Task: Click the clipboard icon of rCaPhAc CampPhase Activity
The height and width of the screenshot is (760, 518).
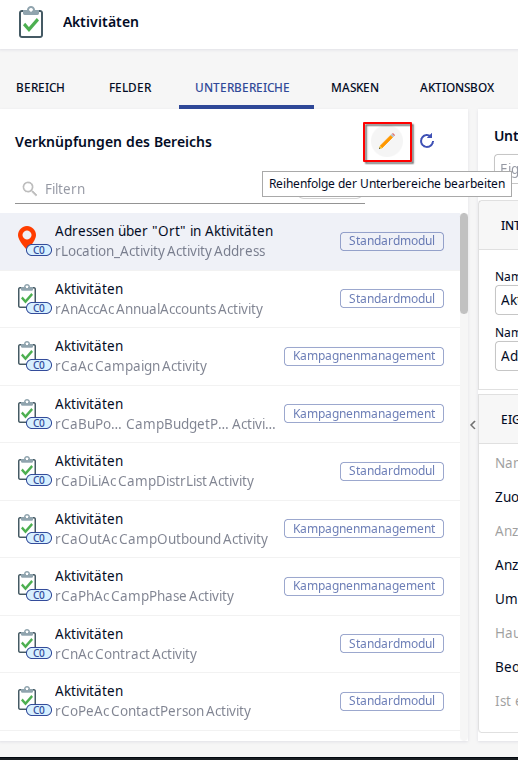Action: pyautogui.click(x=27, y=583)
